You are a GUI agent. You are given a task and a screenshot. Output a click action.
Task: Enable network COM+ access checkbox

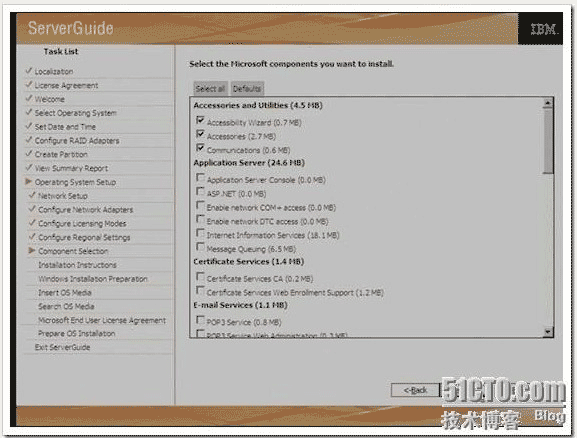pos(200,205)
